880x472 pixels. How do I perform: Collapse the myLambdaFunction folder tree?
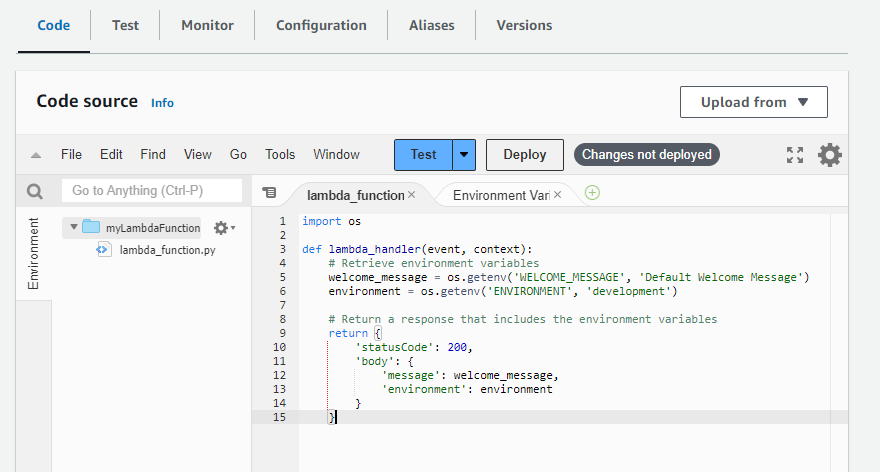click(x=74, y=228)
